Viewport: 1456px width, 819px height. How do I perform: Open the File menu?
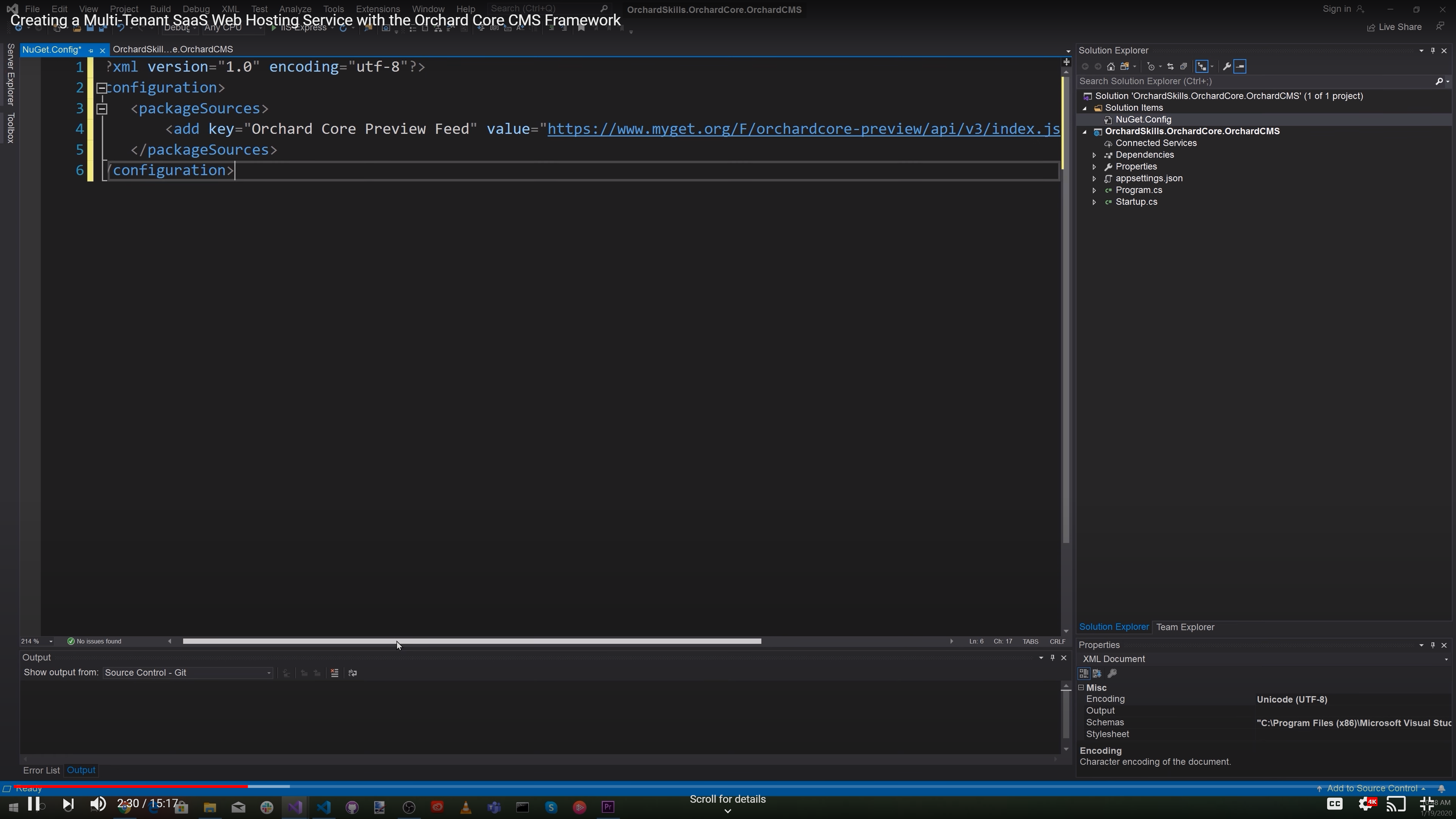click(32, 9)
